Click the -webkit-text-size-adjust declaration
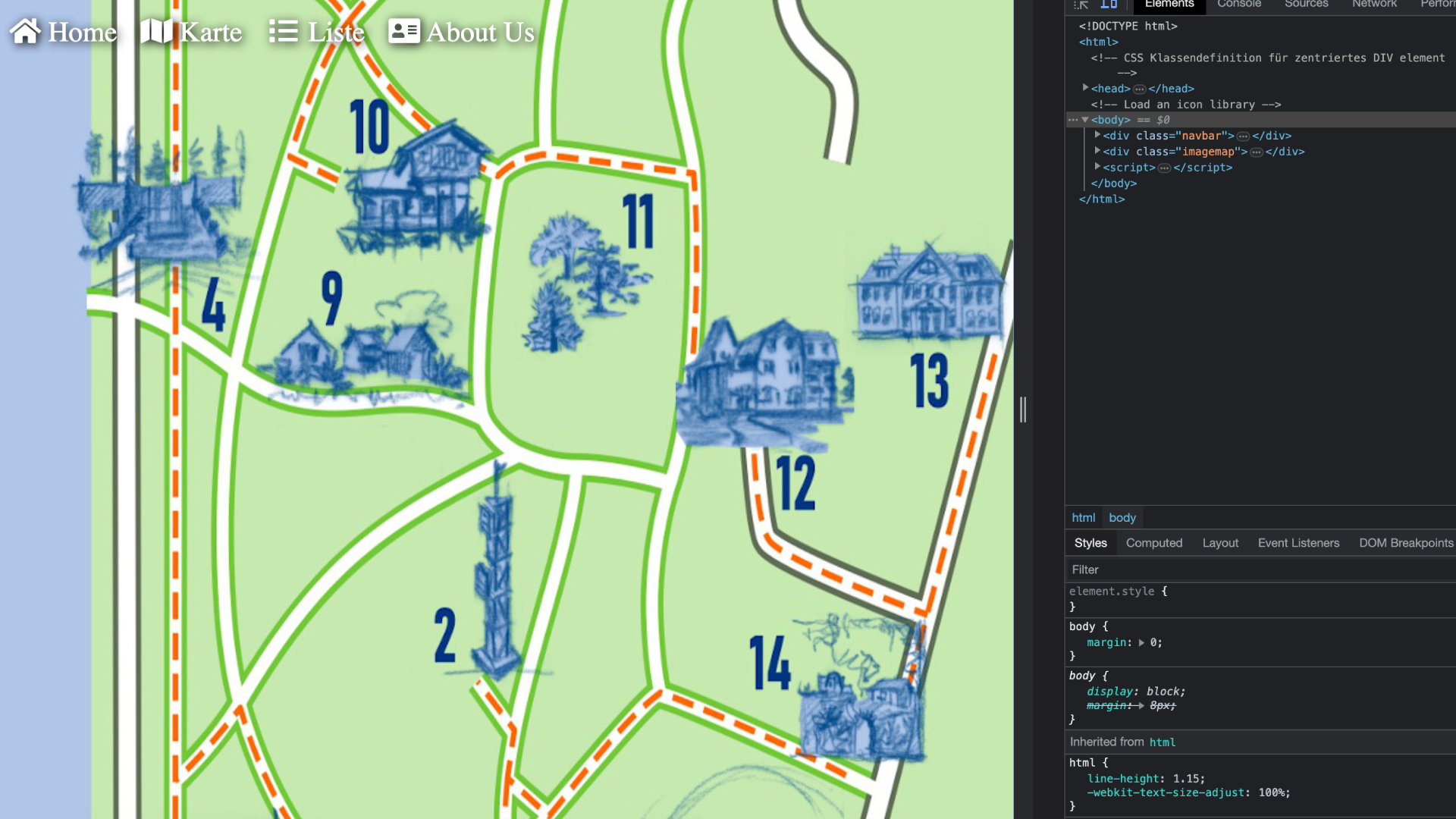Image resolution: width=1456 pixels, height=819 pixels. click(x=1188, y=792)
